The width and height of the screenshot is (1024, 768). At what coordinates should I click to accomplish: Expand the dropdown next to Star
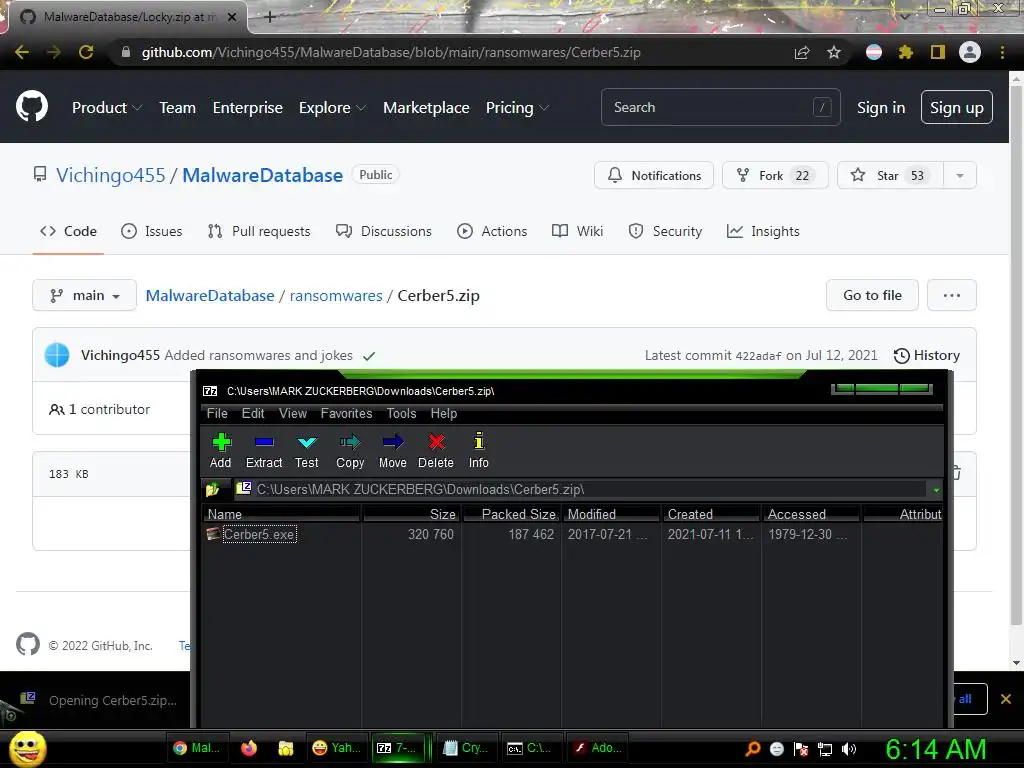pyautogui.click(x=960, y=175)
